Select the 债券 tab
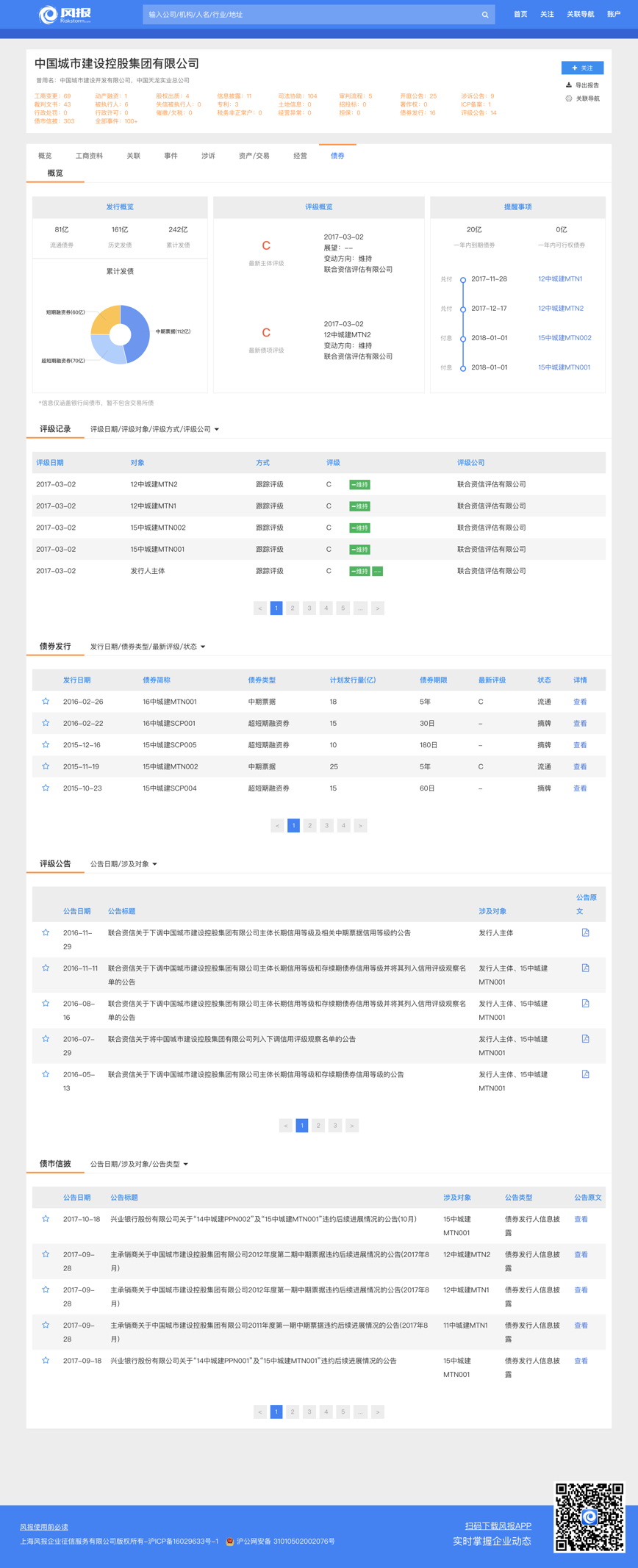The width and height of the screenshot is (638, 1568). 337,156
